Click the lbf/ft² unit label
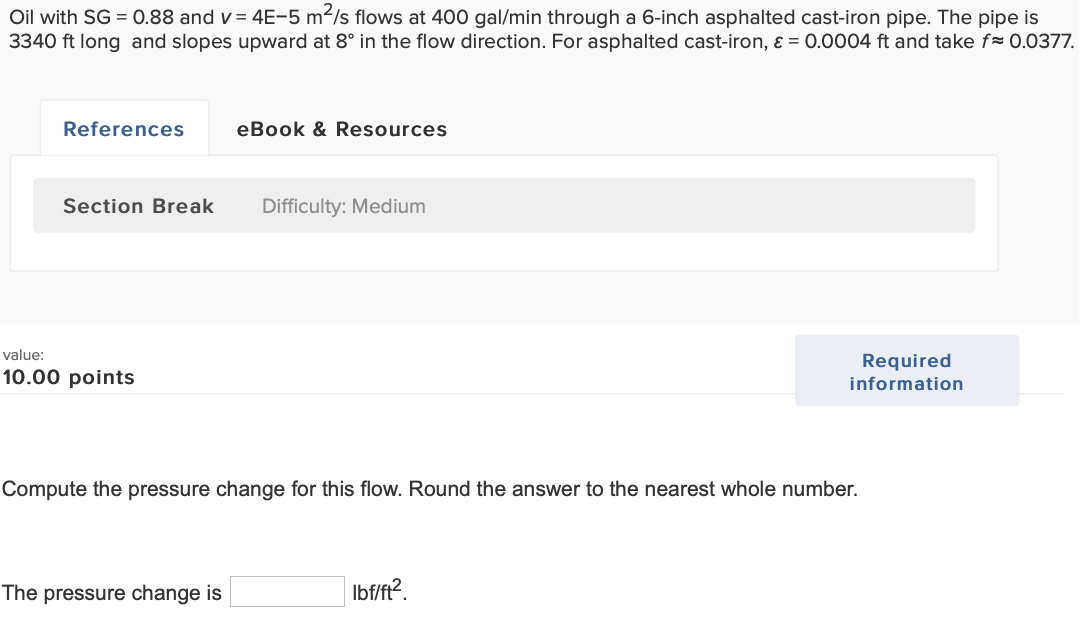The height and width of the screenshot is (622, 1080). tap(375, 590)
